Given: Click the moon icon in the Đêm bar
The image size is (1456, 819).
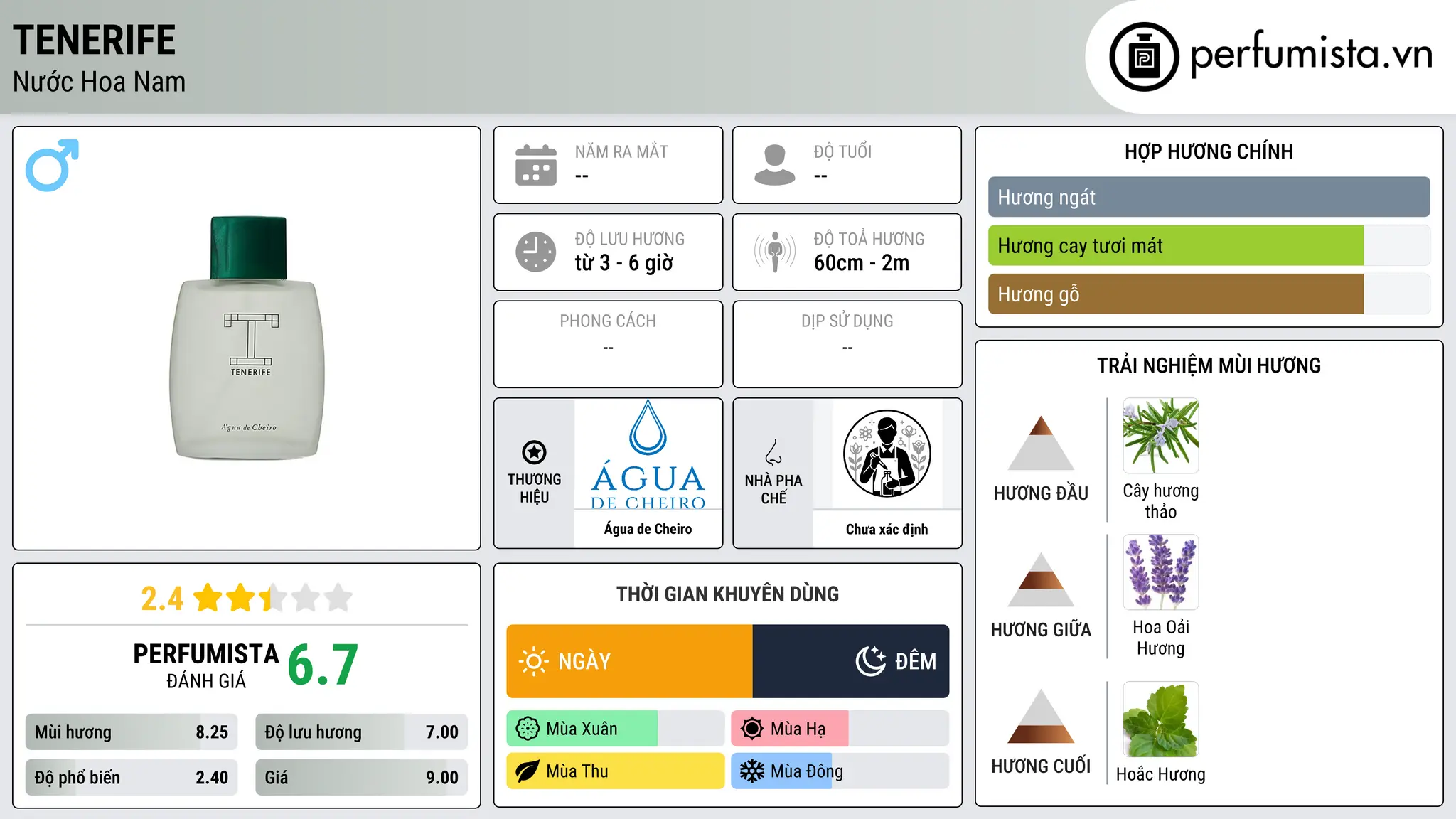Looking at the screenshot, I should pos(871,661).
